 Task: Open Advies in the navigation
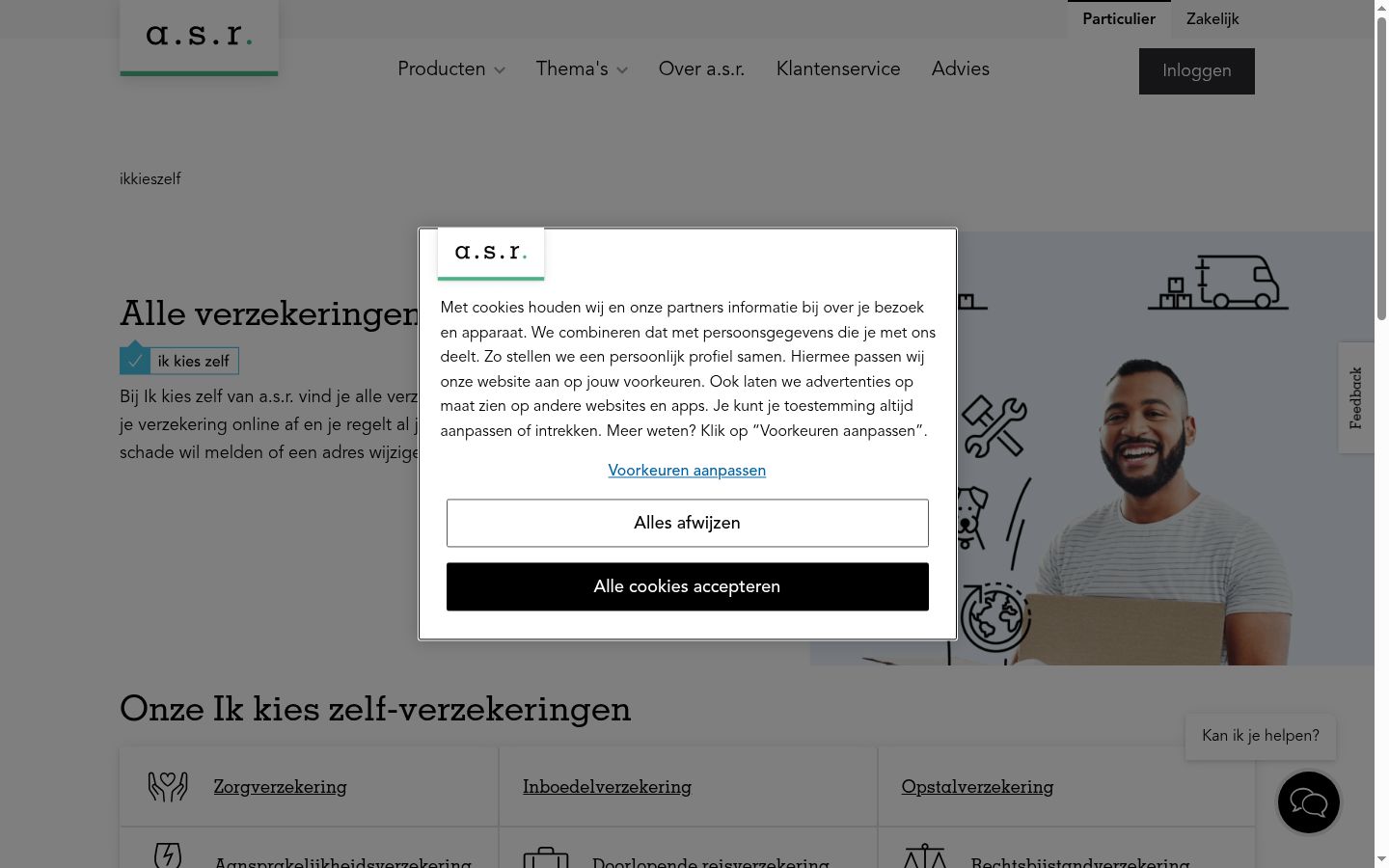coord(961,69)
